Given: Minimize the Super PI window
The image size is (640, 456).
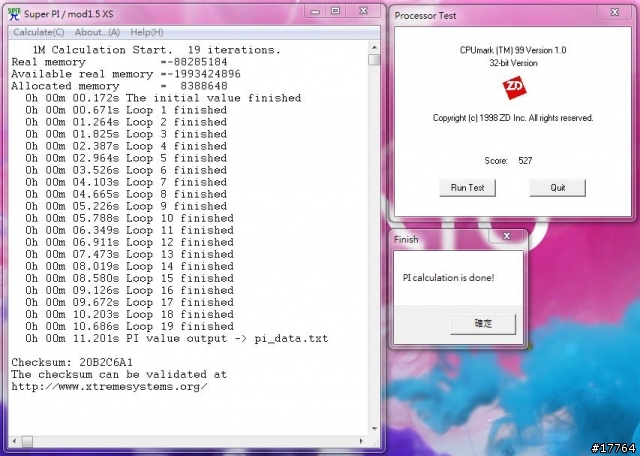Looking at the screenshot, I should pos(315,11).
